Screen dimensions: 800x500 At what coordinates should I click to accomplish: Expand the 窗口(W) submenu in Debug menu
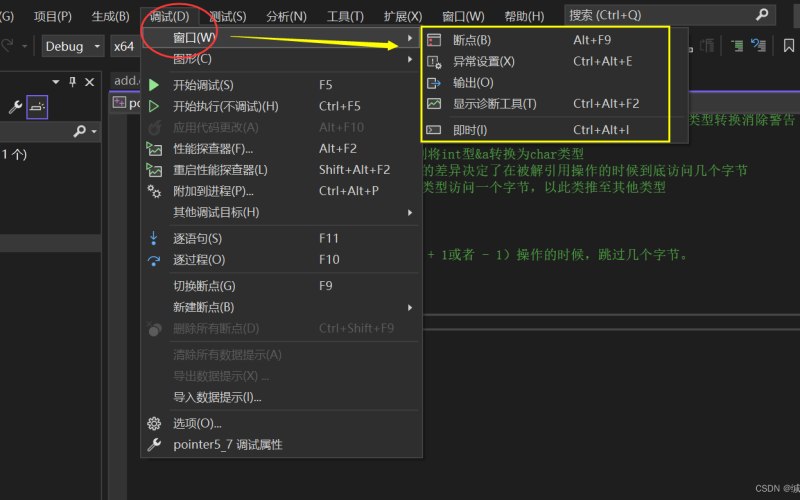pyautogui.click(x=282, y=38)
